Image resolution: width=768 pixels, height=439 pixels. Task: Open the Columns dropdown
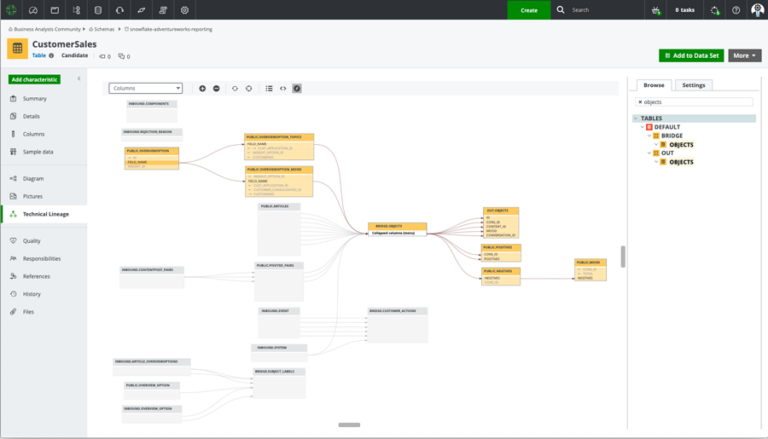[x=146, y=88]
